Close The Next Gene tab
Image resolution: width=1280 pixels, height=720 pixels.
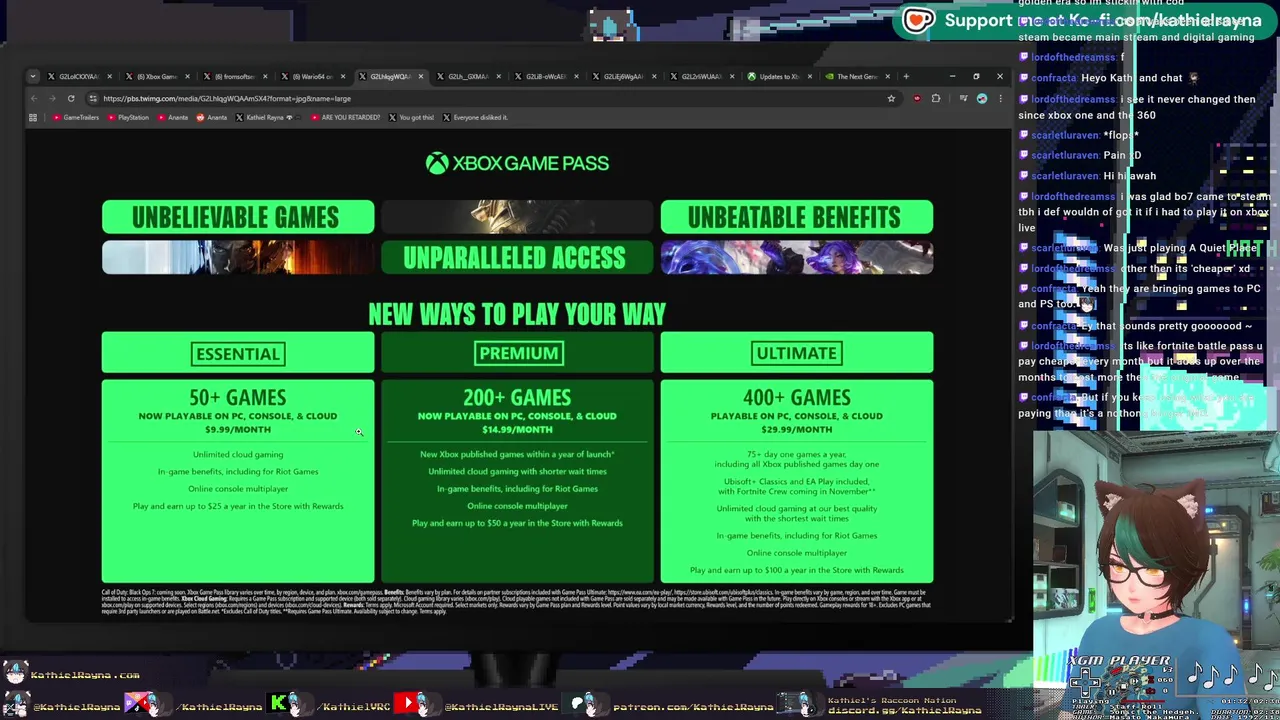point(887,76)
